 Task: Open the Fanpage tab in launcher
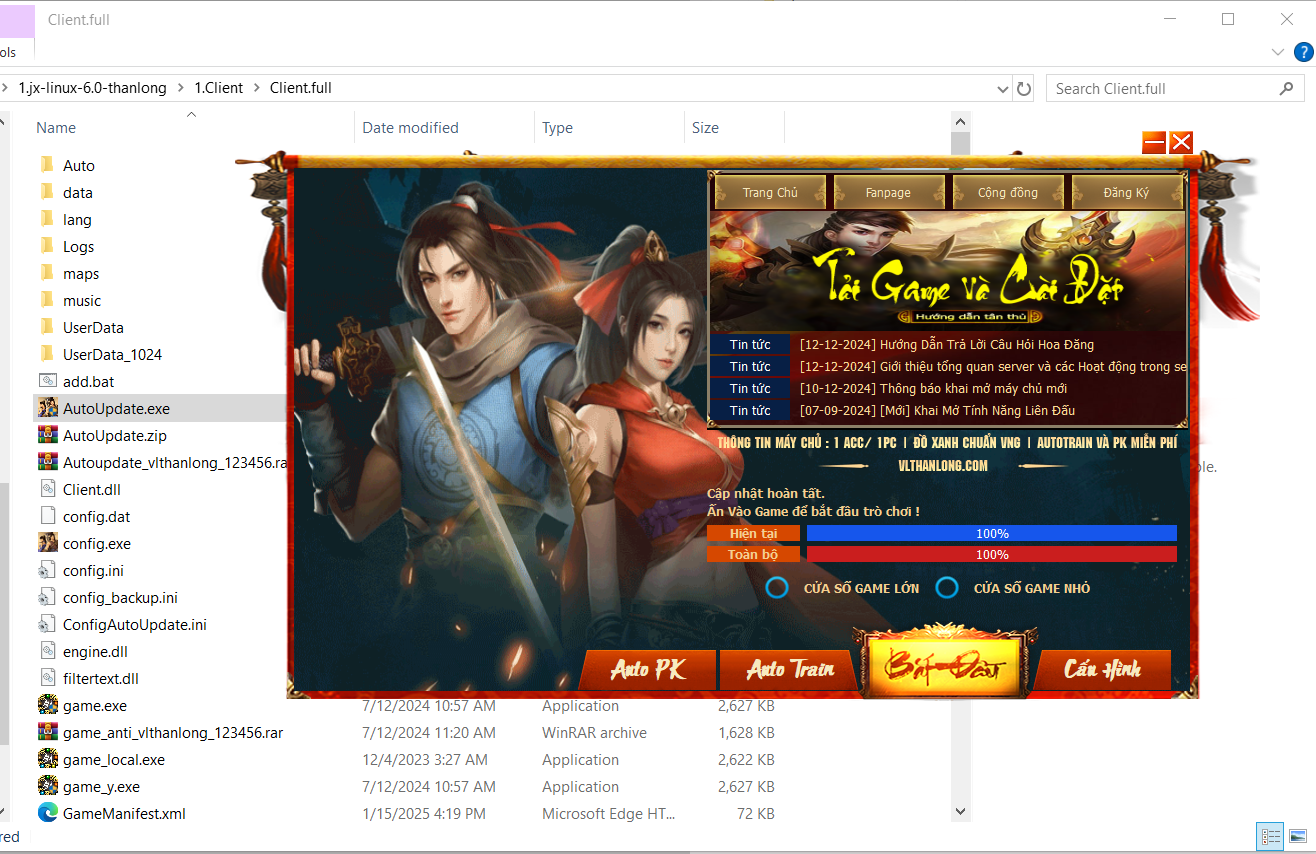click(x=888, y=192)
